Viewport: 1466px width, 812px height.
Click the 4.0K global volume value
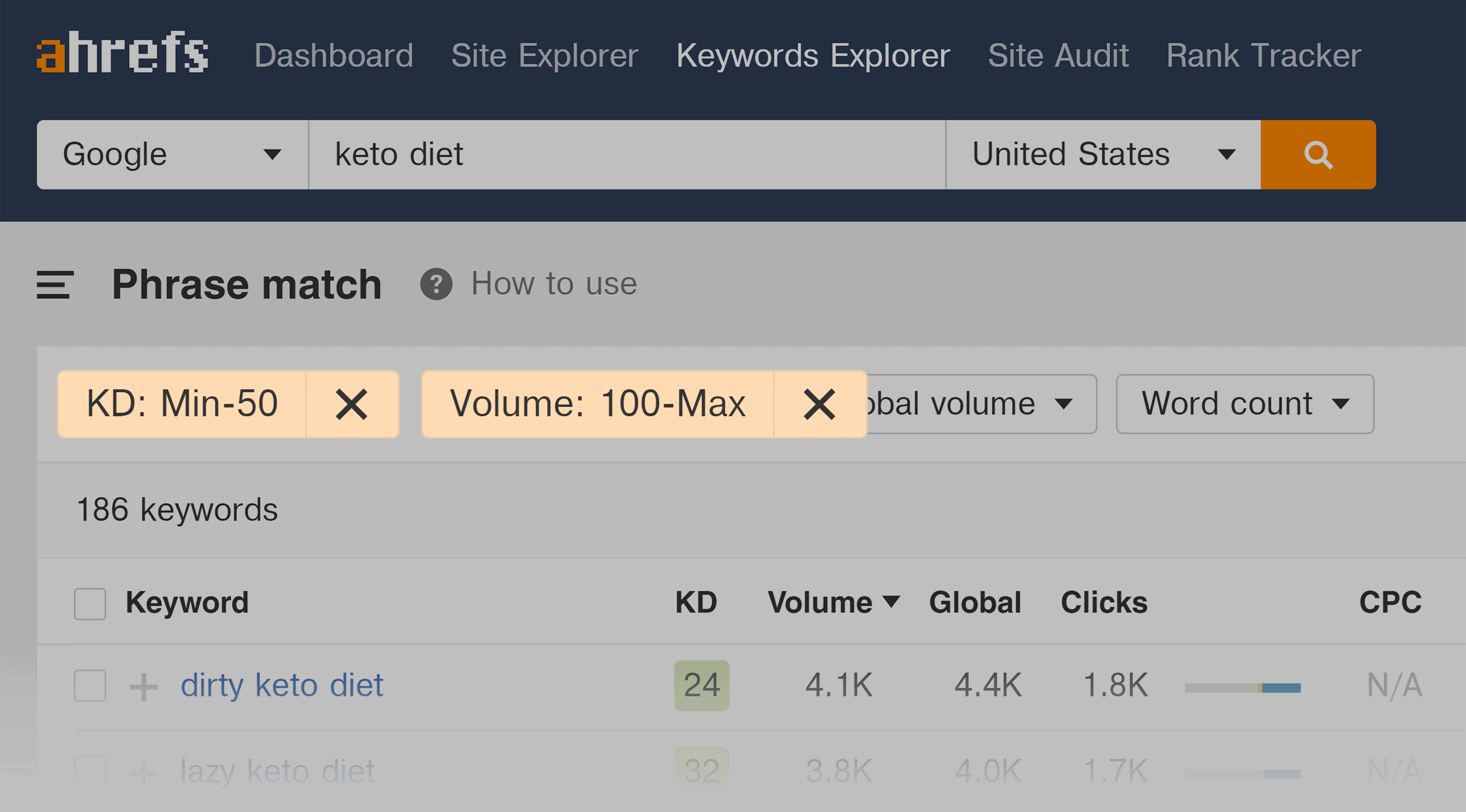click(x=988, y=772)
